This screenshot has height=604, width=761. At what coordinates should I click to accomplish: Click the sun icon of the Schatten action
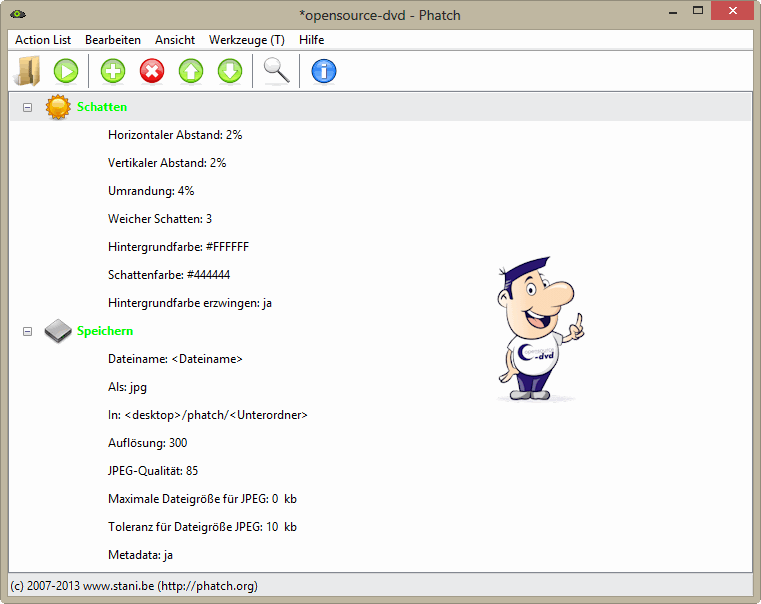pos(58,107)
